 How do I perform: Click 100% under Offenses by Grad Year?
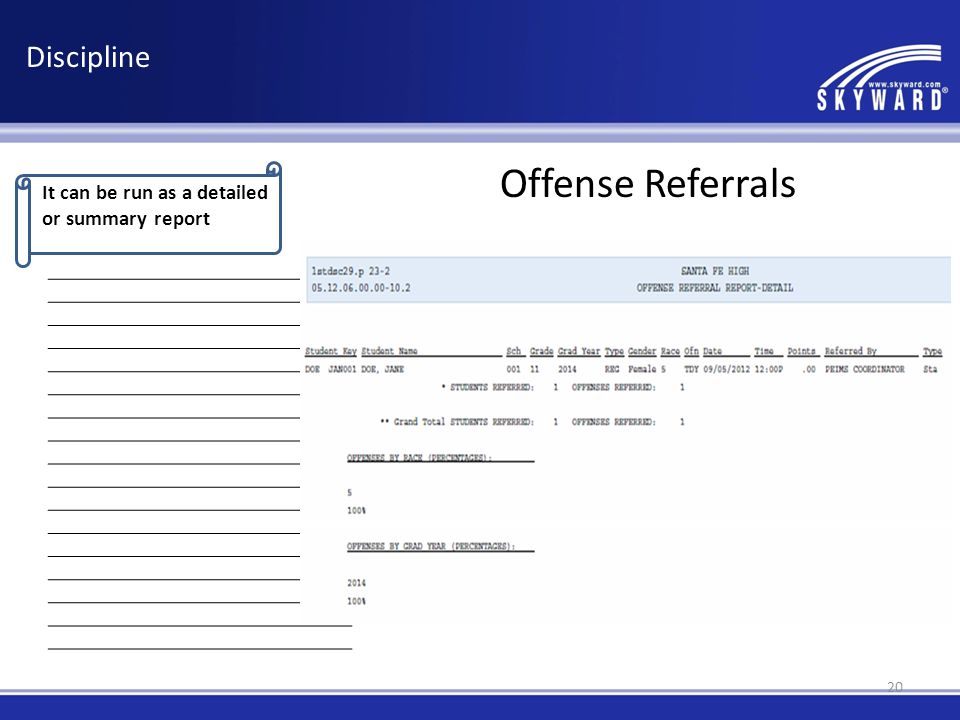coord(356,601)
